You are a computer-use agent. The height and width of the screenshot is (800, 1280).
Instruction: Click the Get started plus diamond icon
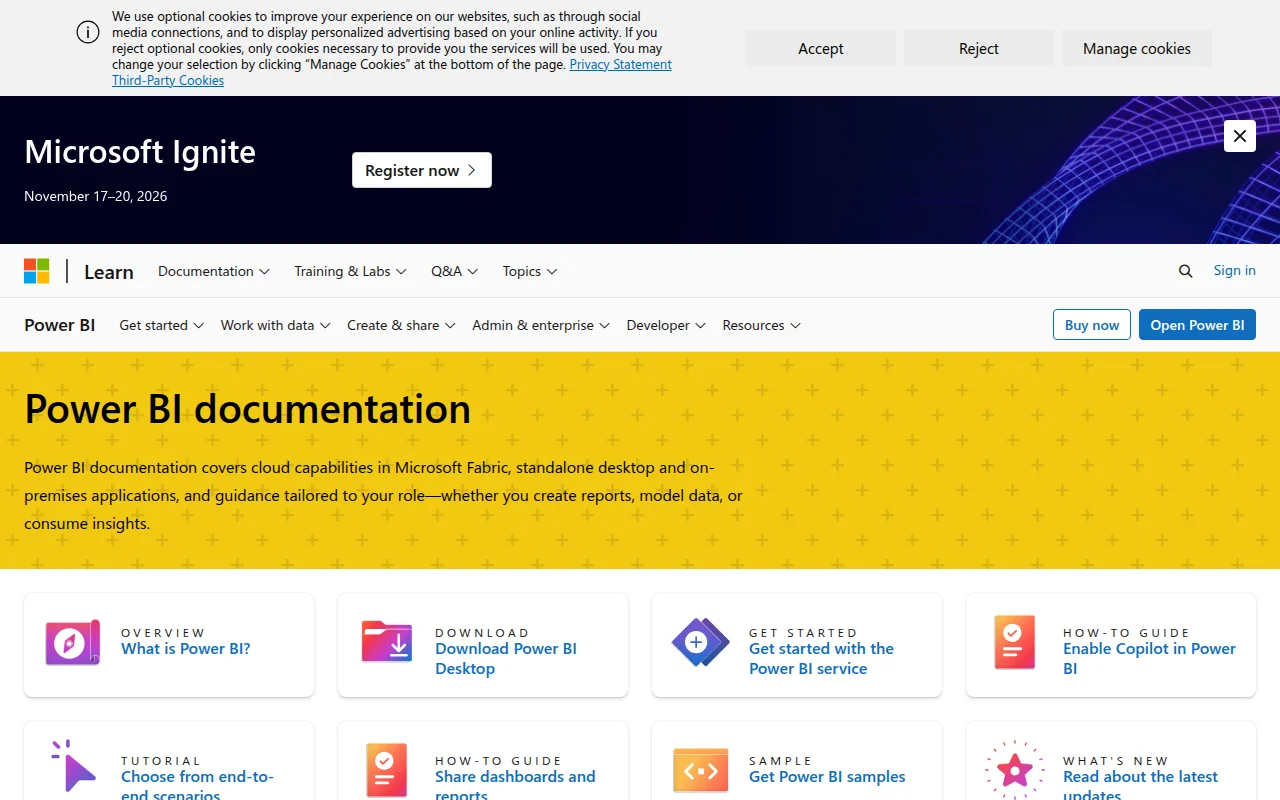pos(700,643)
